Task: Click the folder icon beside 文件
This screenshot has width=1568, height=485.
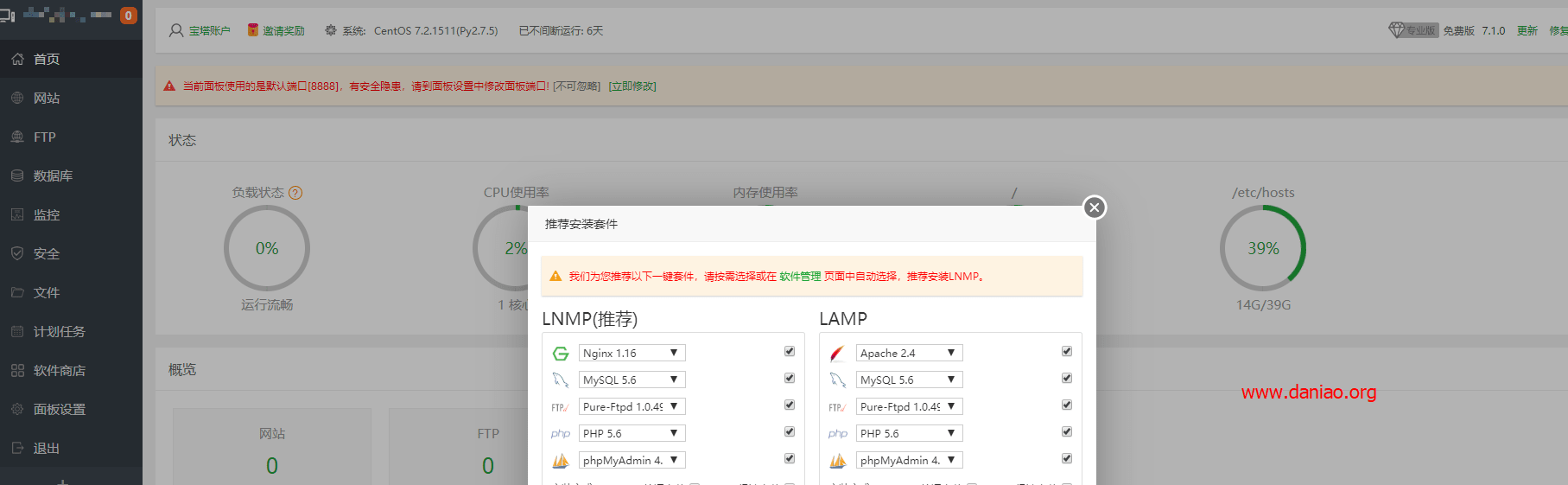Action: [17, 292]
